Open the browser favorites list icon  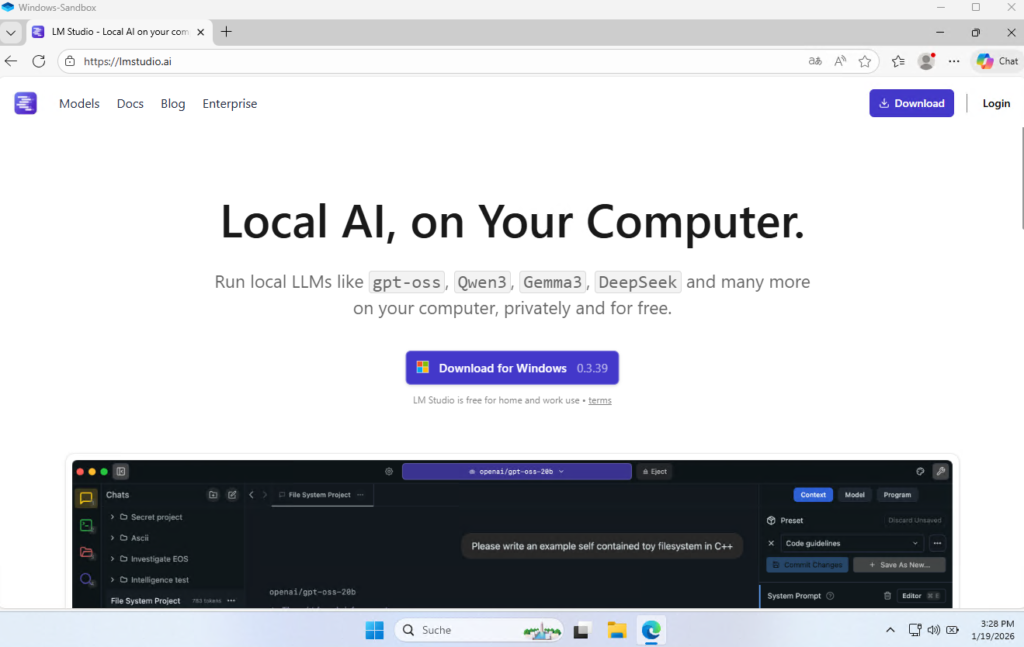point(897,61)
